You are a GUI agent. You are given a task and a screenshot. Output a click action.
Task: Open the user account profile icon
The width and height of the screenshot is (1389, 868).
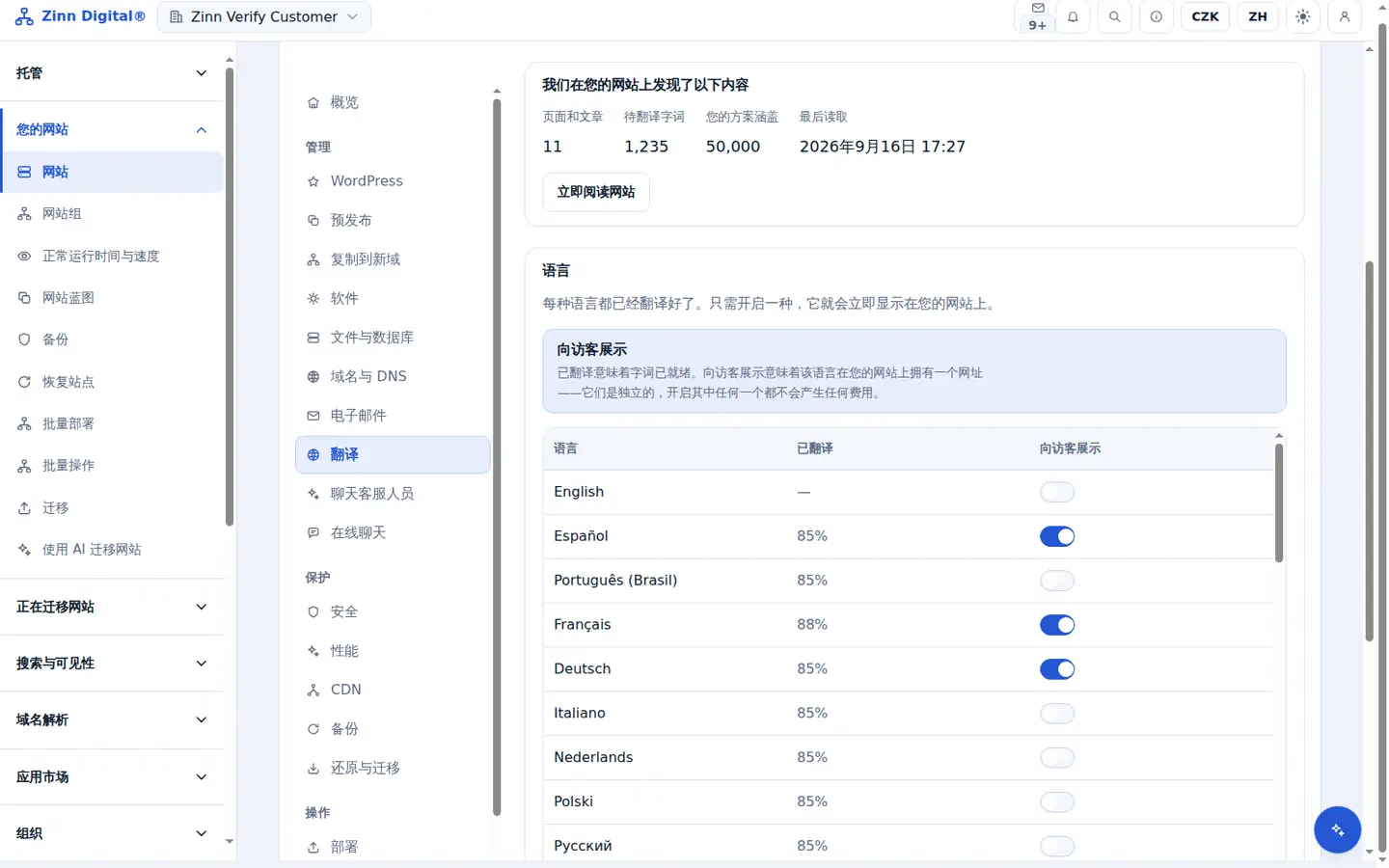(x=1345, y=16)
